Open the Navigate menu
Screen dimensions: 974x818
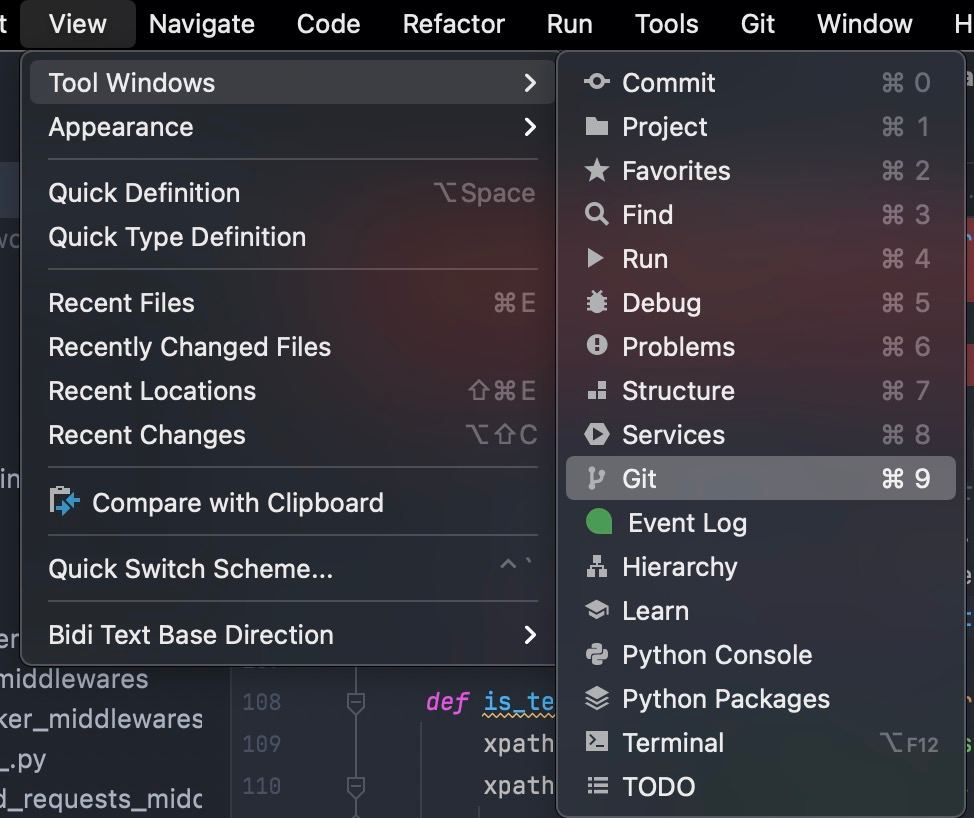(201, 24)
